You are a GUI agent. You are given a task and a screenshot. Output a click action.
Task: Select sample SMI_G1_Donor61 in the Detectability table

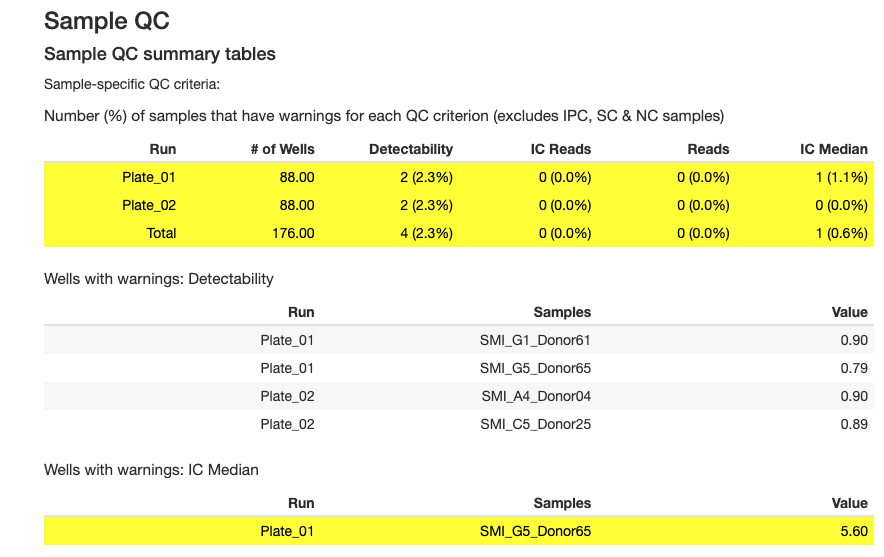coord(535,340)
